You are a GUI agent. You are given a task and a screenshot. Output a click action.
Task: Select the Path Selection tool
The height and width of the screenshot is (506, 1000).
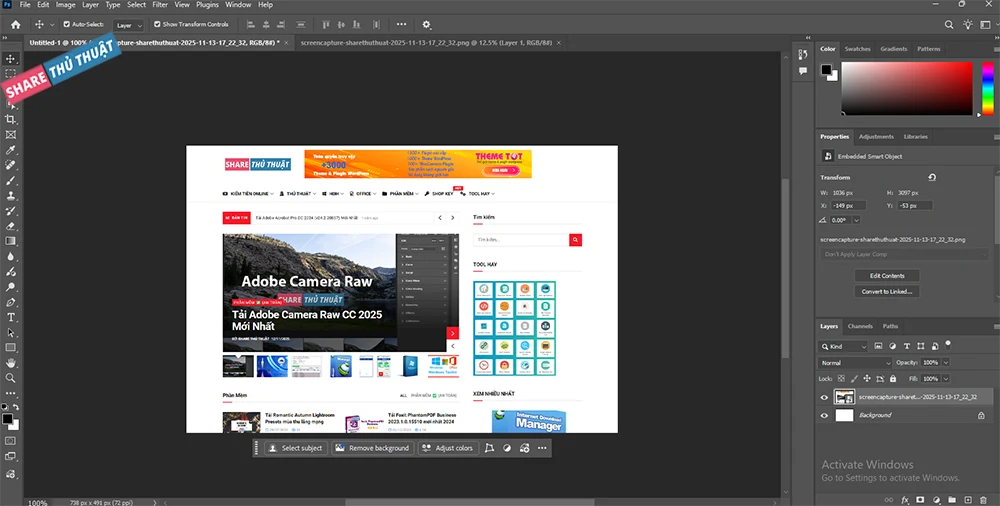10,332
